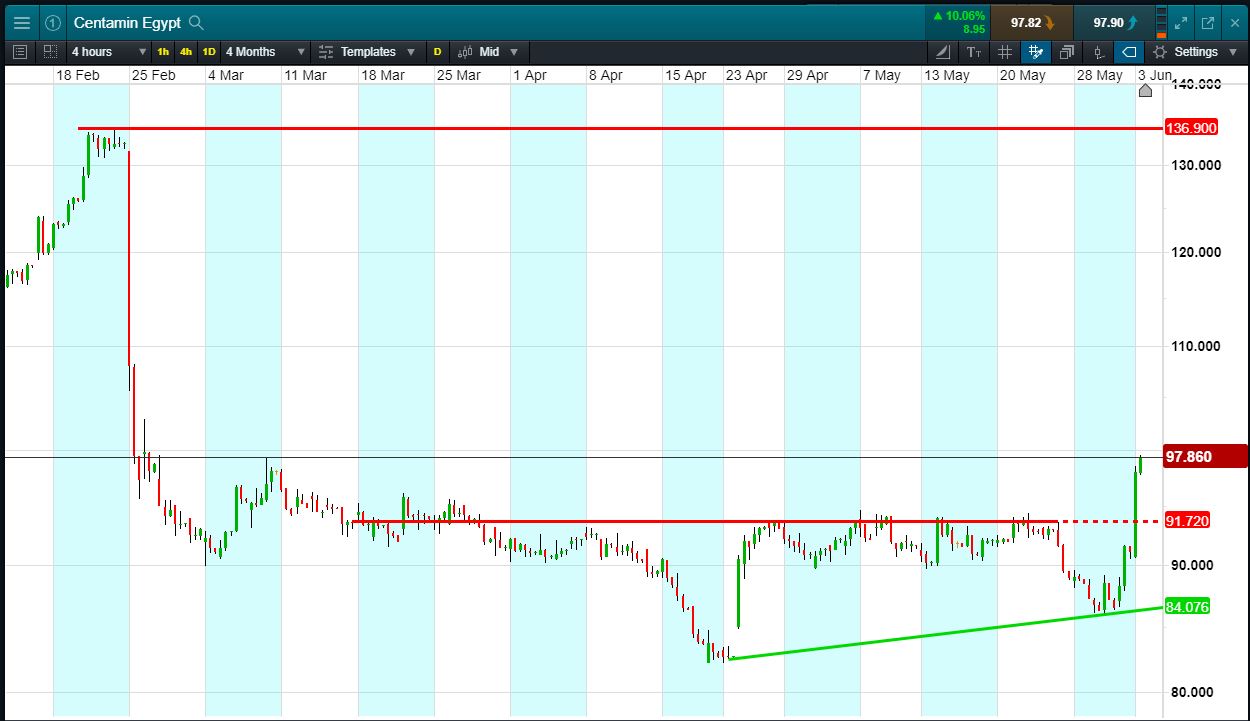Click the 97.90 buy price button
This screenshot has height=721, width=1250.
point(1115,22)
